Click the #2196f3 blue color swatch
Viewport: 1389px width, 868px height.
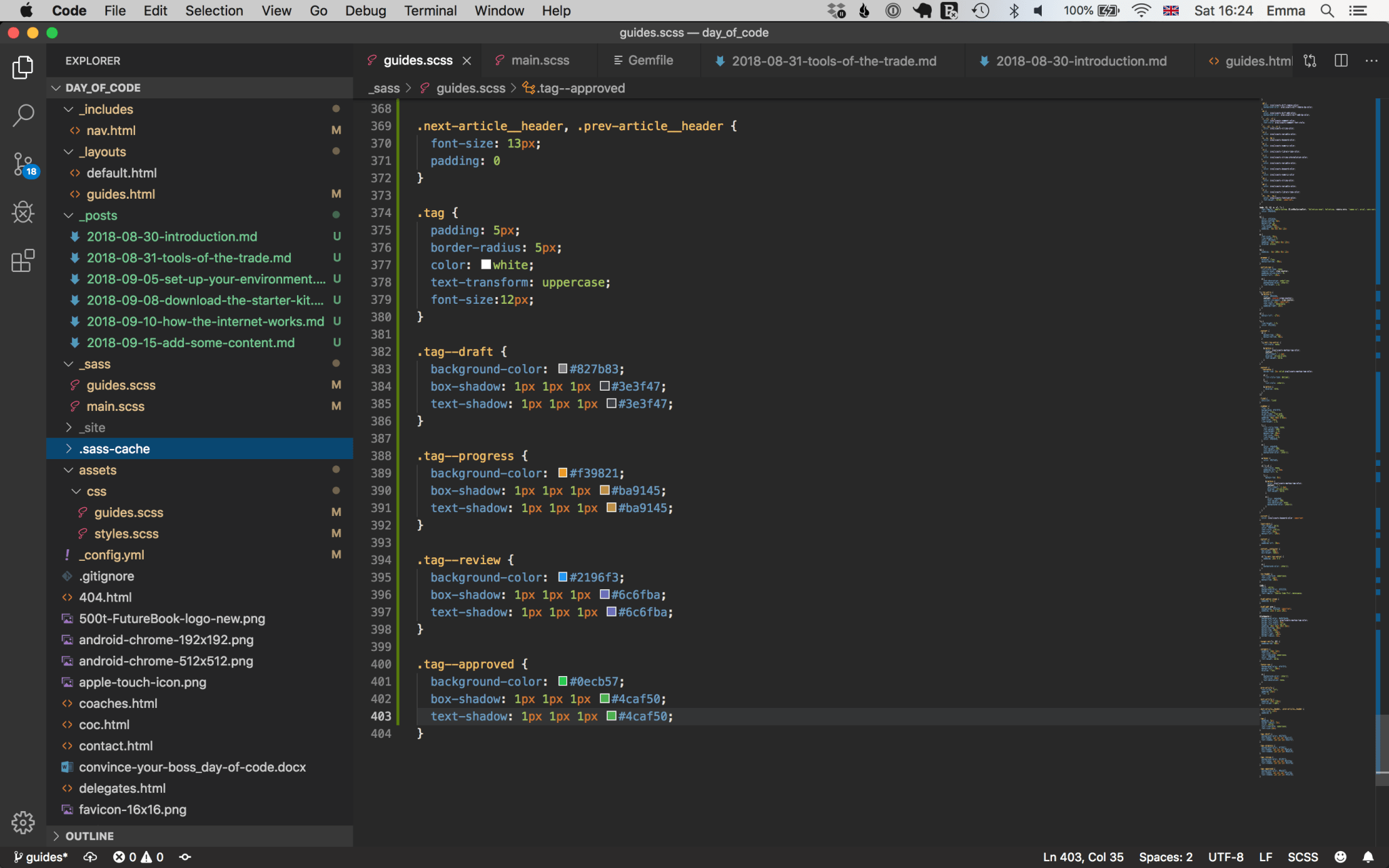(x=562, y=577)
